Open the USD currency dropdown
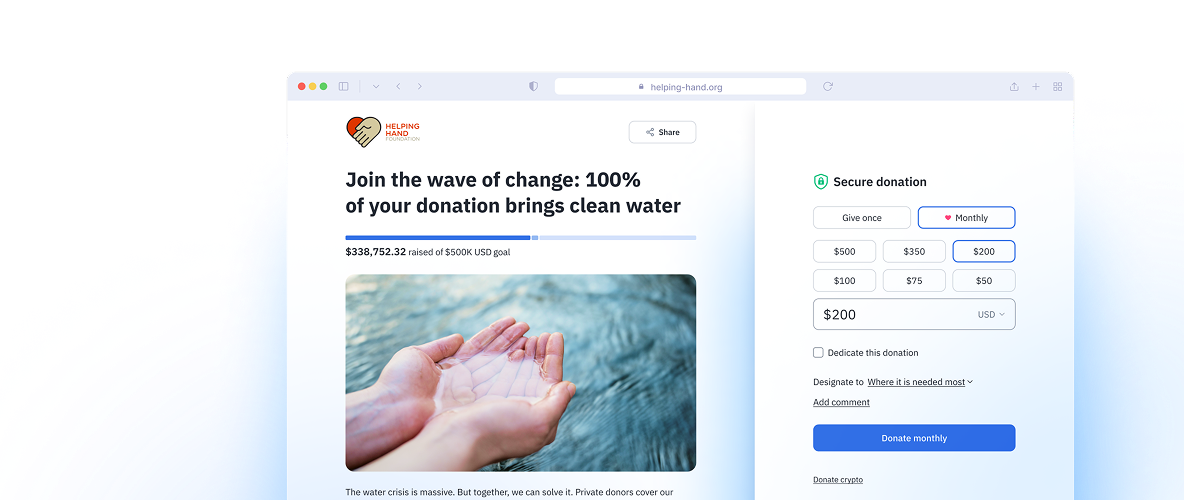Viewport: 1184px width, 500px height. coord(991,315)
